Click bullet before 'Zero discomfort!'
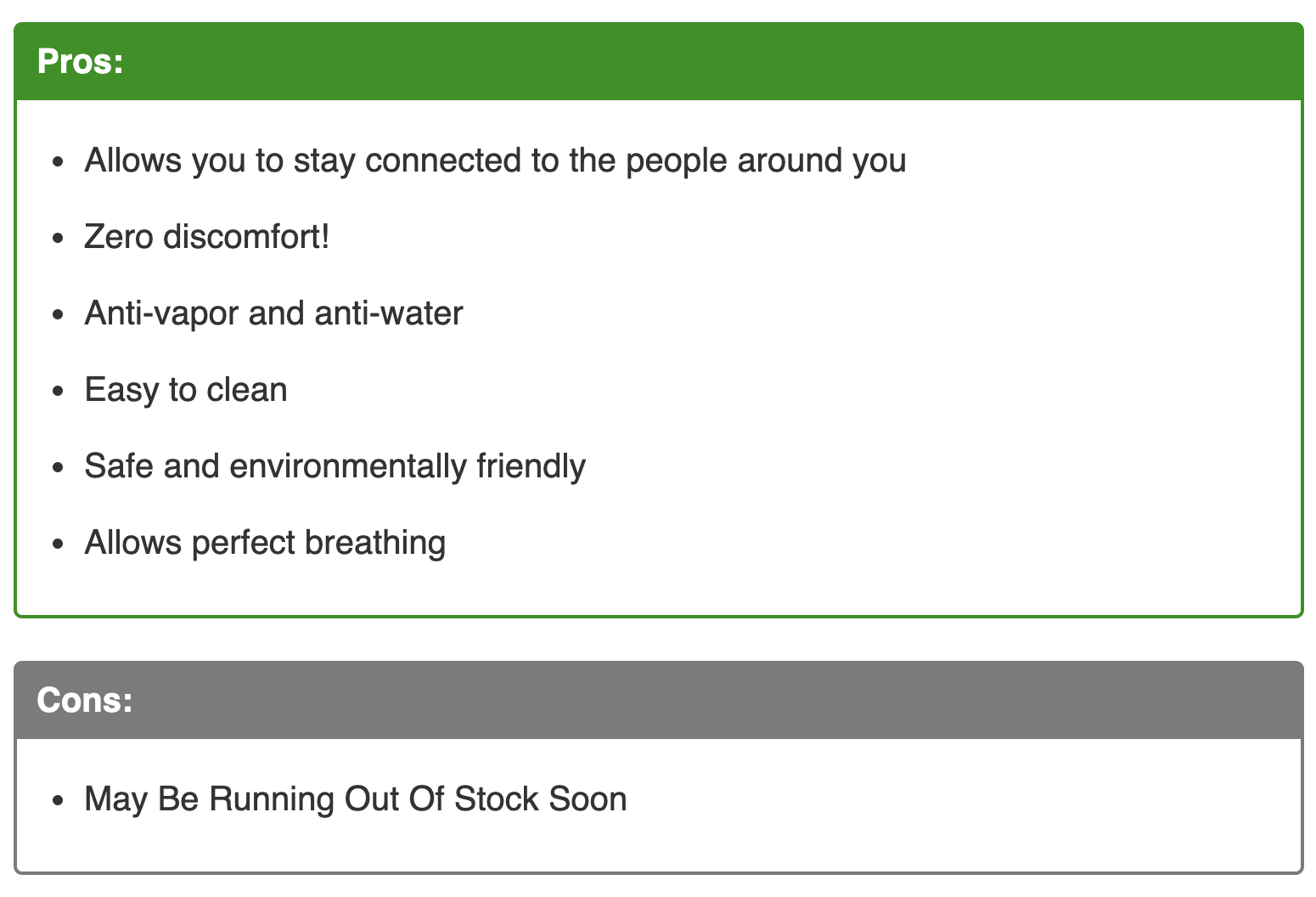 click(x=58, y=239)
